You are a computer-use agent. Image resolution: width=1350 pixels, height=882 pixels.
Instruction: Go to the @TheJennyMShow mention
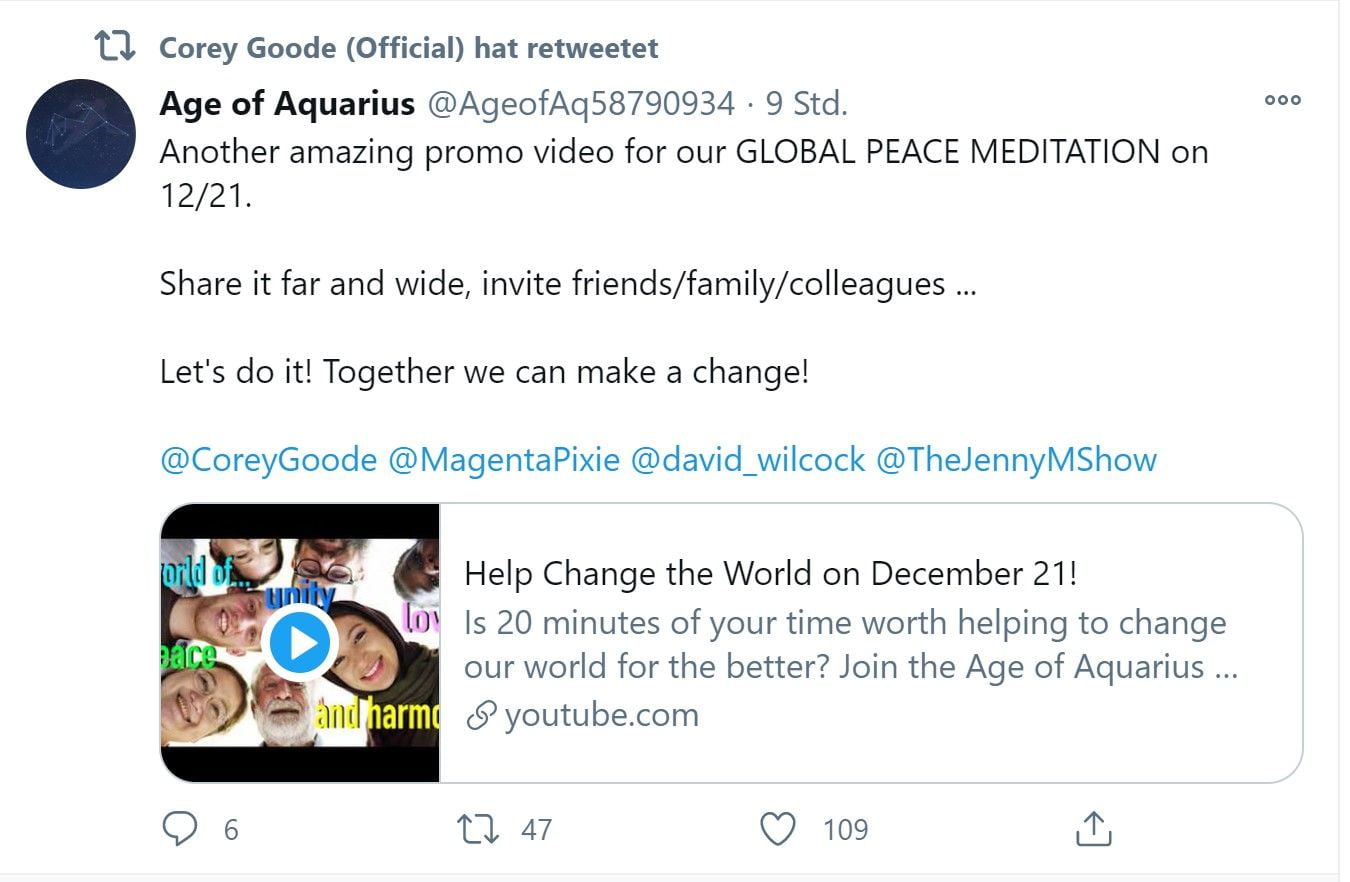pyautogui.click(x=1016, y=459)
